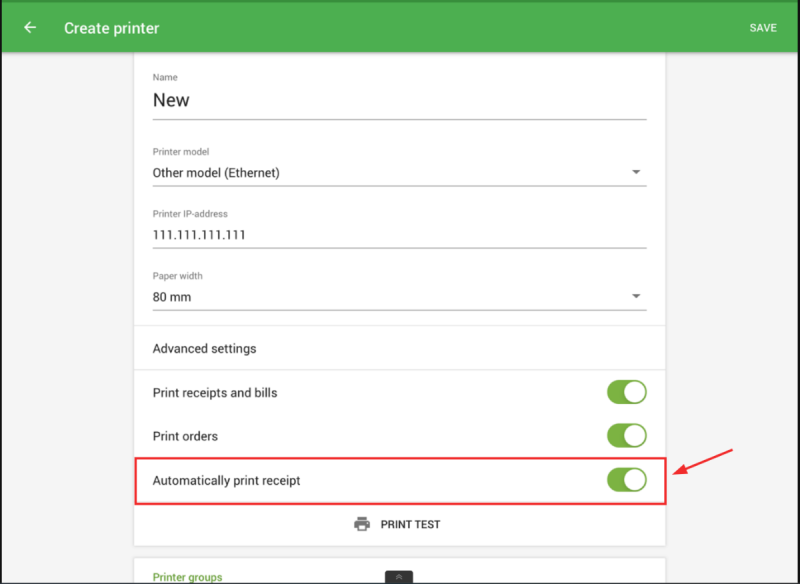Disable the Print orders switch
Screen dimensions: 800x584
click(x=626, y=436)
